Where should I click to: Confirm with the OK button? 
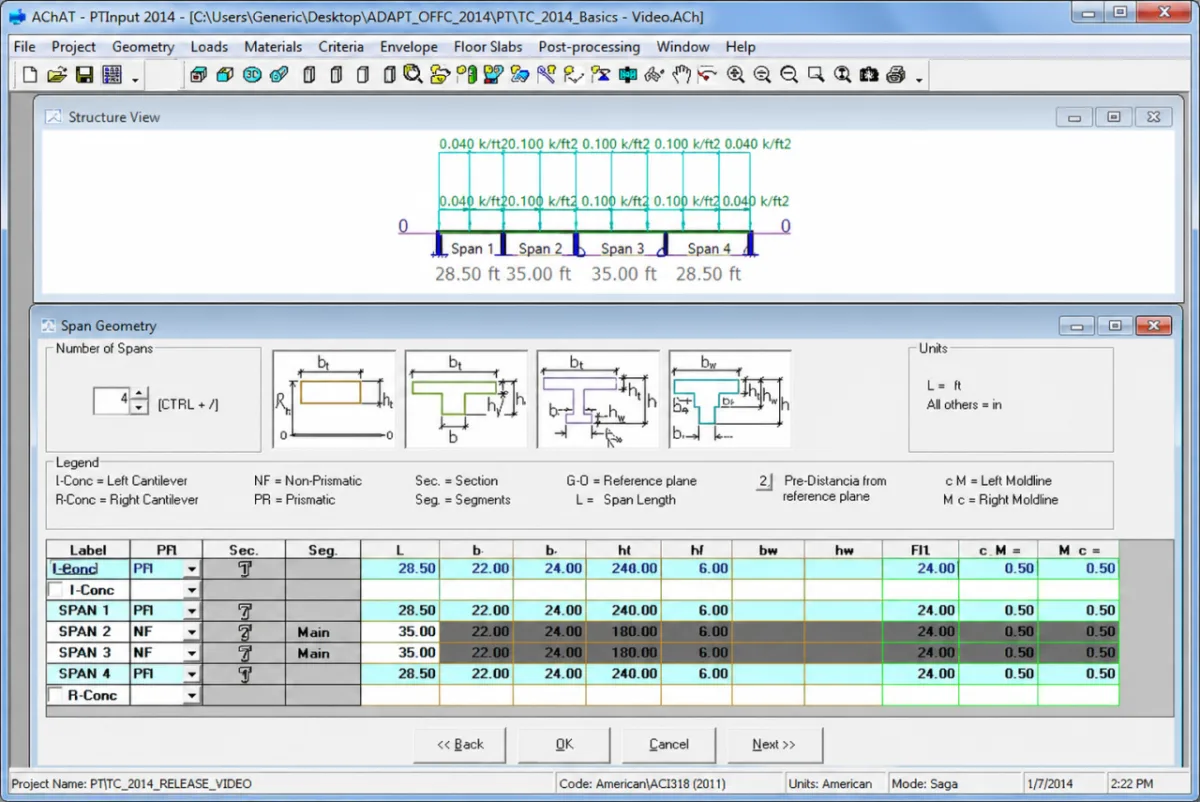[564, 745]
